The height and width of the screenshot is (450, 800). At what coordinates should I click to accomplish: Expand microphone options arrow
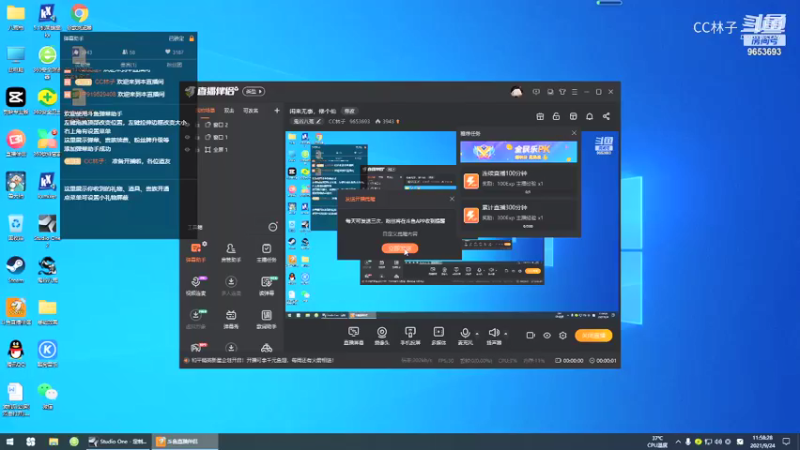(477, 334)
